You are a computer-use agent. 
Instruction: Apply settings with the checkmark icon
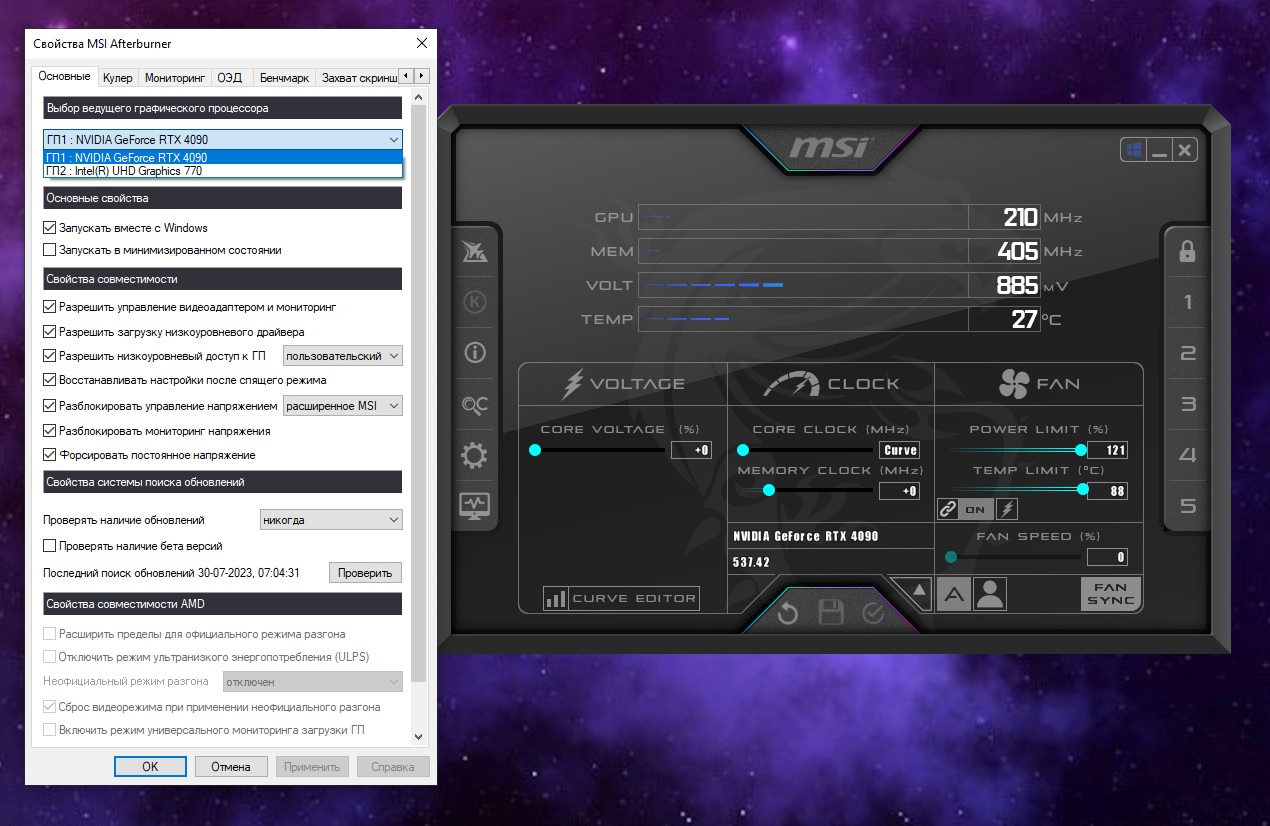tap(873, 613)
